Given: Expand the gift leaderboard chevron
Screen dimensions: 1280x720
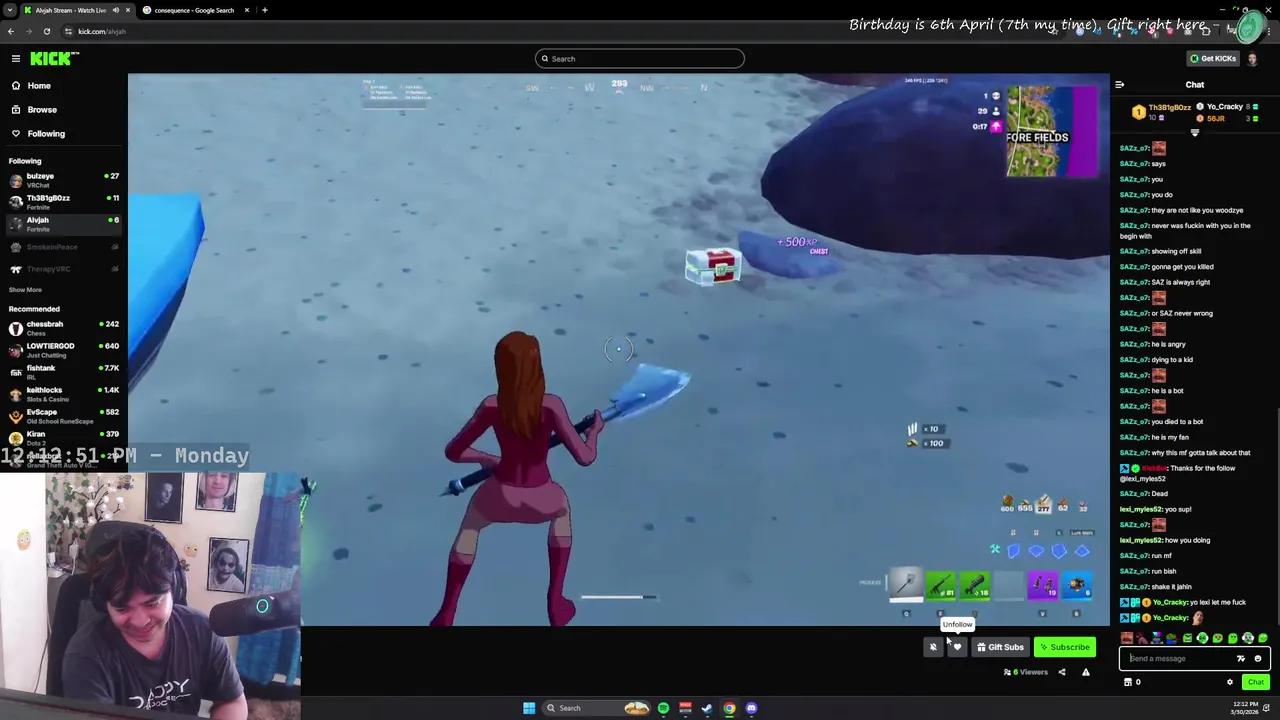Looking at the screenshot, I should coord(1194,133).
